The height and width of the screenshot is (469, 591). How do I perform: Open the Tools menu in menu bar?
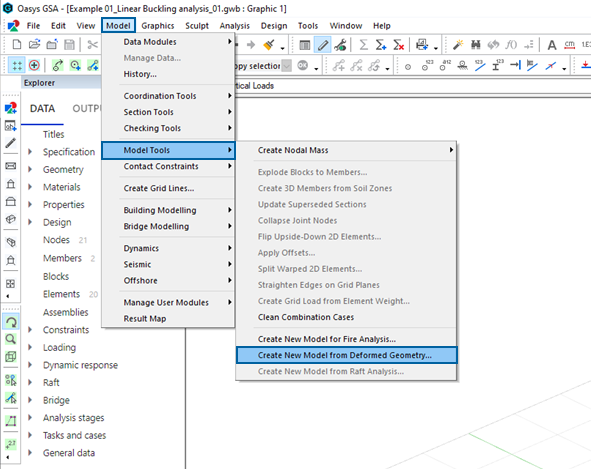[308, 26]
